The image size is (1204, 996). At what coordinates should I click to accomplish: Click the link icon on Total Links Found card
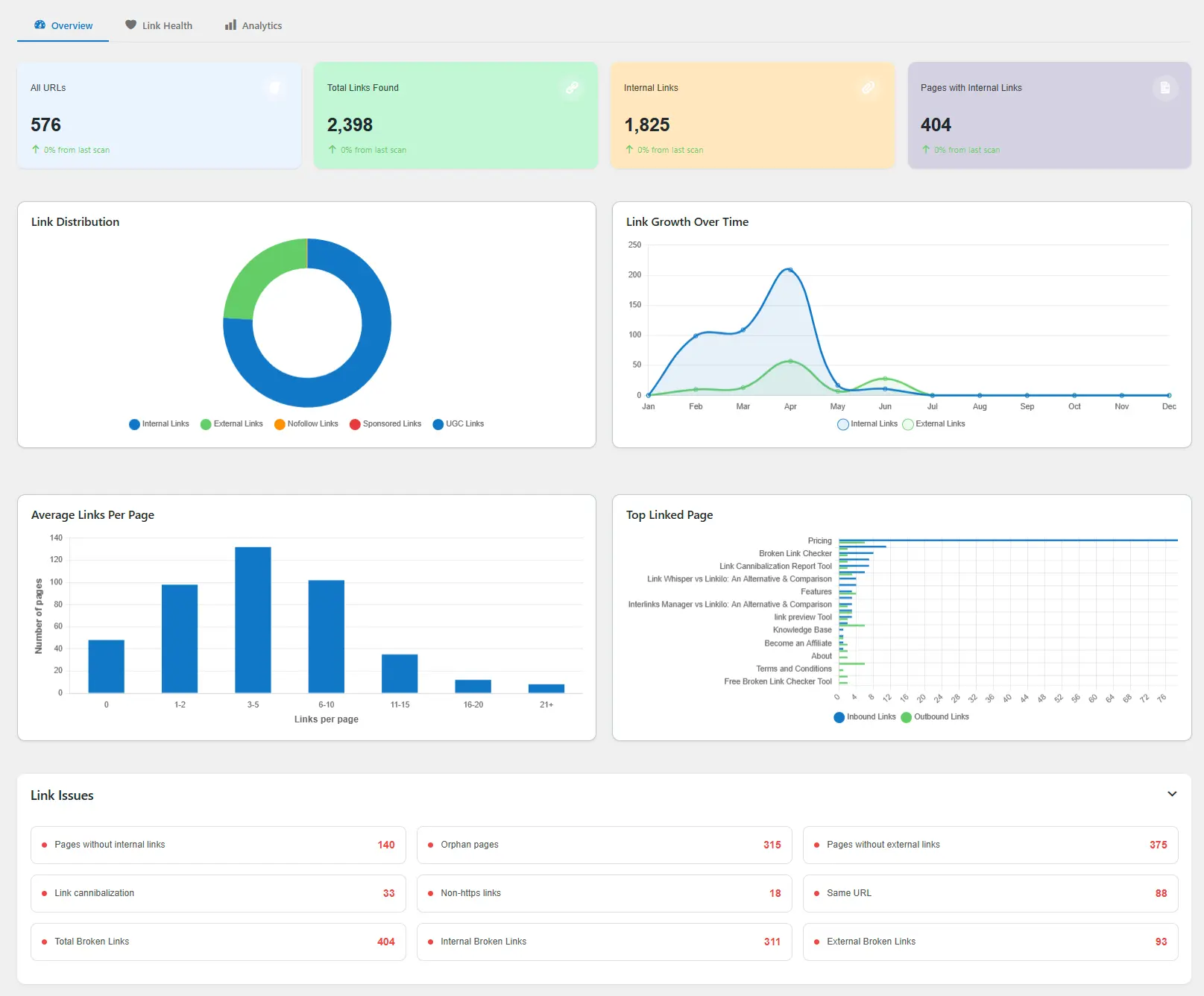pyautogui.click(x=573, y=87)
